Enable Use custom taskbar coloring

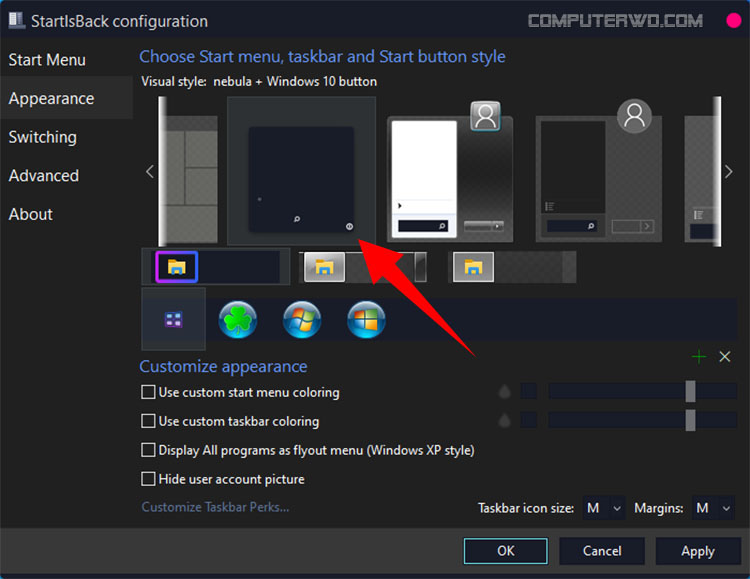(x=148, y=421)
